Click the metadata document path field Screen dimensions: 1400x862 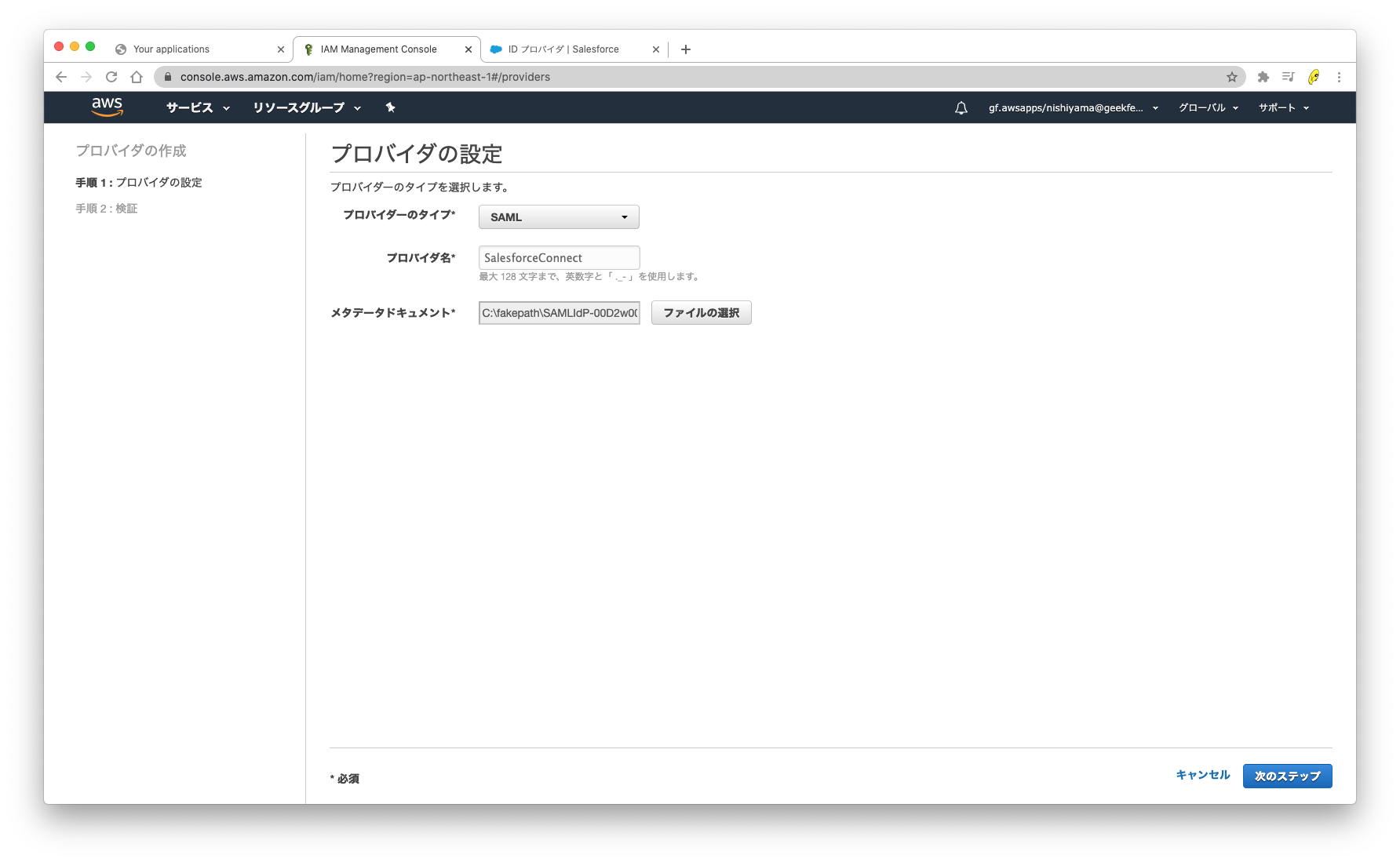pyautogui.click(x=559, y=313)
